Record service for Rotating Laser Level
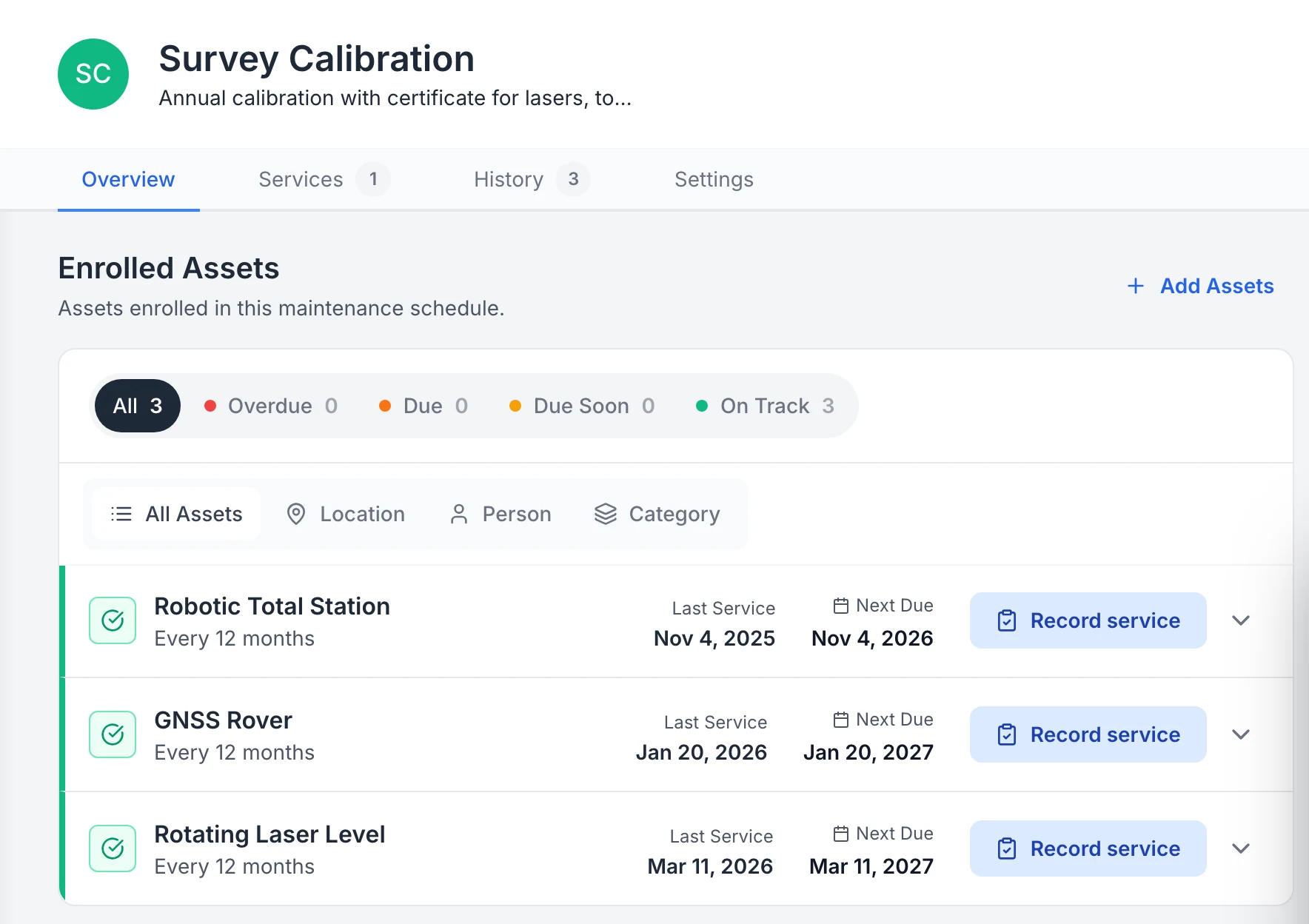Screen dimensions: 1309x924 1088,848
